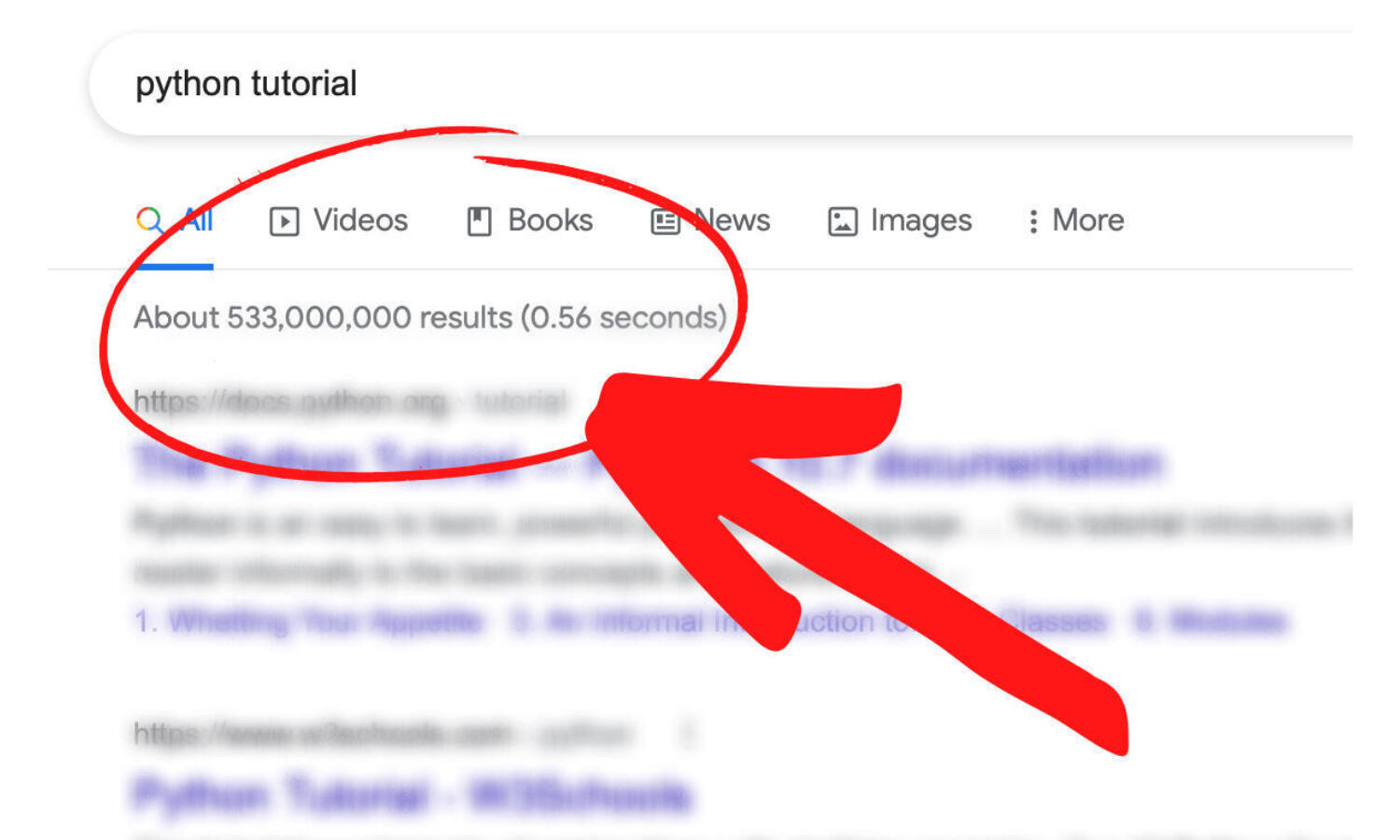Select the Images tab label

[920, 220]
